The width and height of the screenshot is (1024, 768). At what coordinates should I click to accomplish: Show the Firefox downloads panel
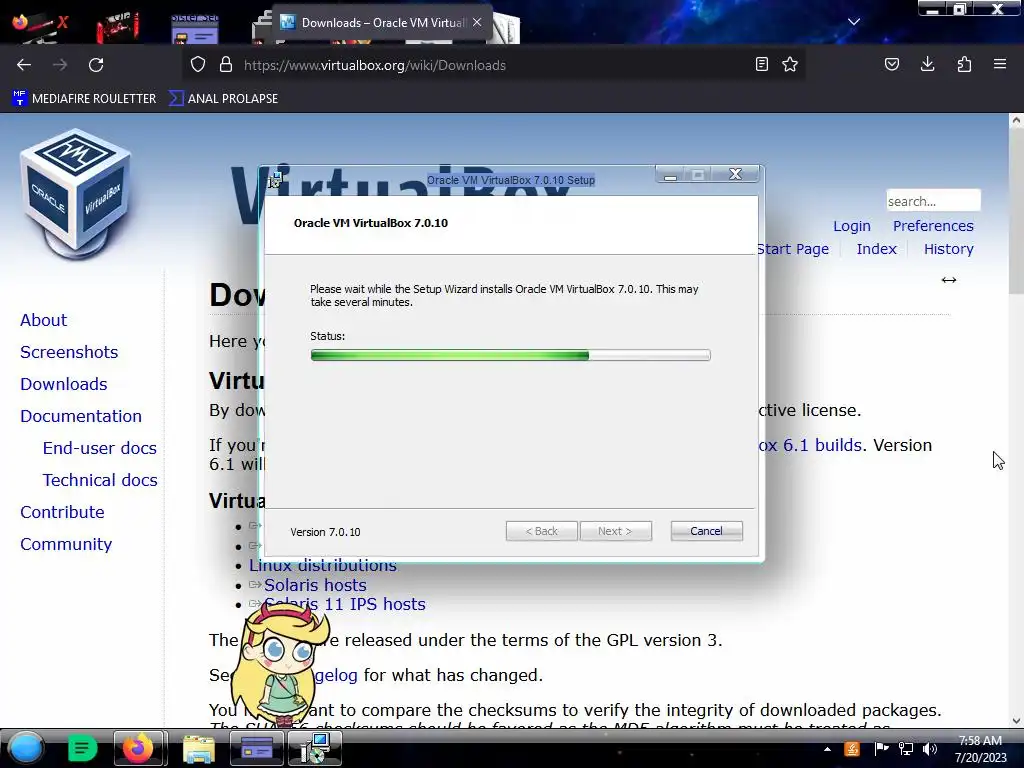pyautogui.click(x=927, y=64)
